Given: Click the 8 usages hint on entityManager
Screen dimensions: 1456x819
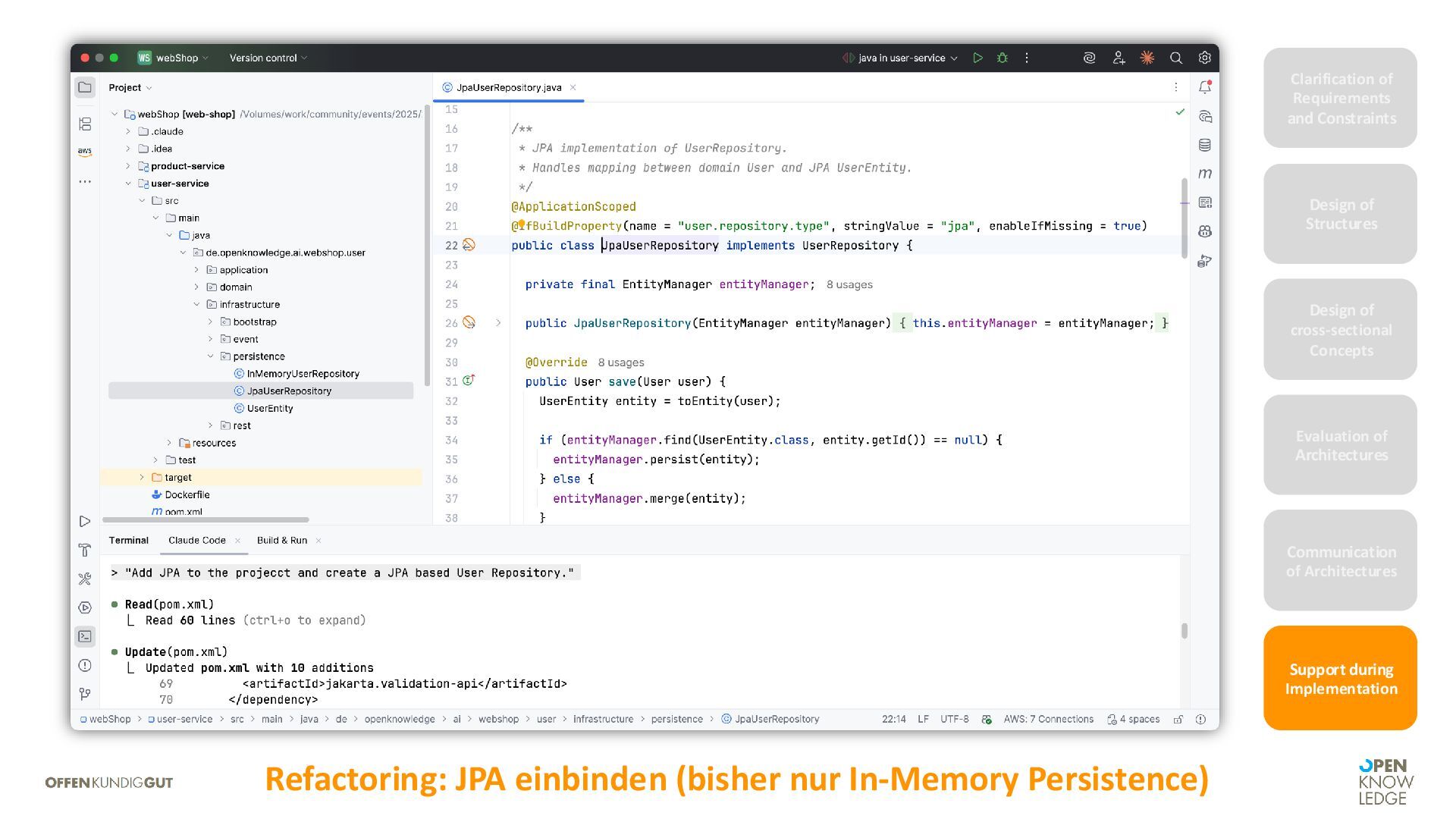Looking at the screenshot, I should pyautogui.click(x=849, y=284).
